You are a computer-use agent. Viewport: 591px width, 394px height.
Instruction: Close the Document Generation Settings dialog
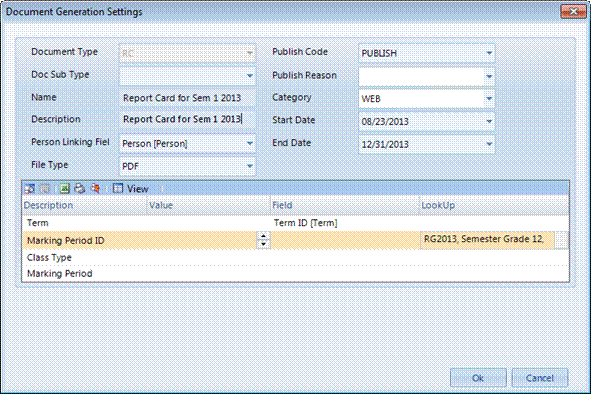pyautogui.click(x=573, y=12)
